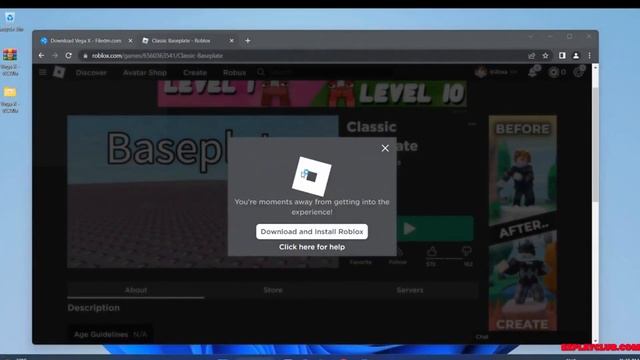Open the Roblox hamburger navigation menu
Image resolution: width=640 pixels, height=360 pixels.
(43, 72)
